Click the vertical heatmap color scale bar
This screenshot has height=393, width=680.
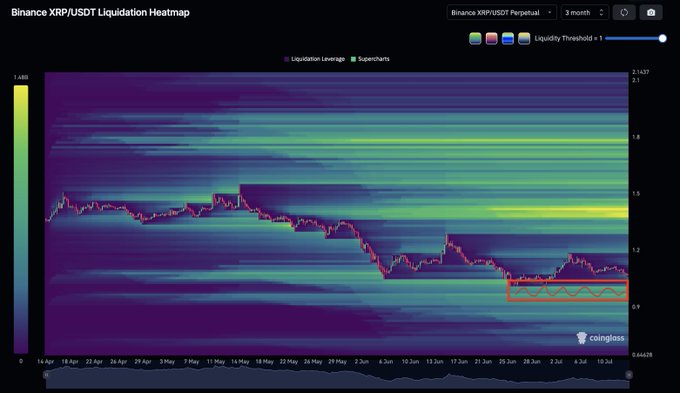[21, 219]
